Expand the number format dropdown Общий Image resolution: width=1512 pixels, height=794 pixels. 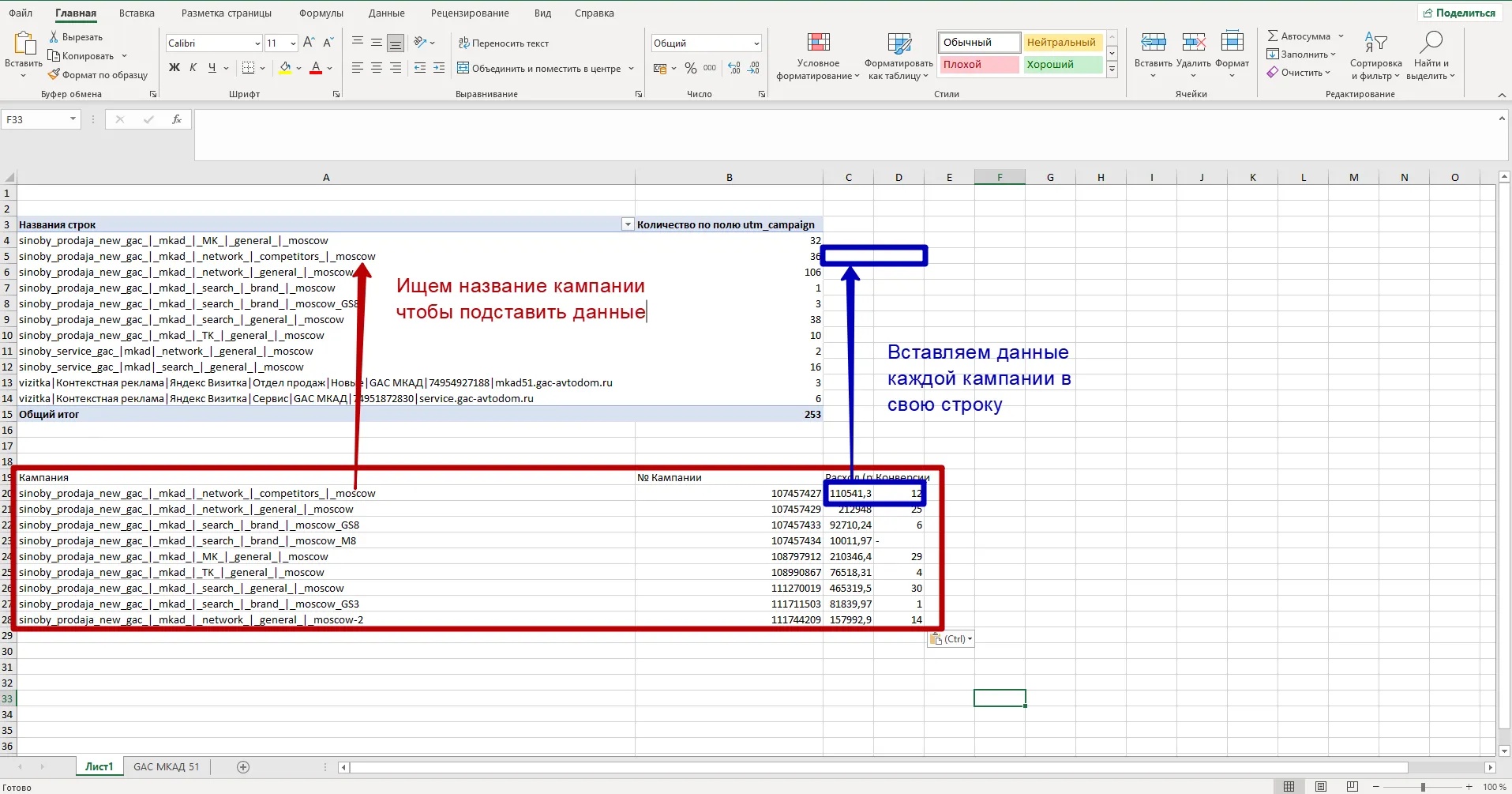click(756, 43)
